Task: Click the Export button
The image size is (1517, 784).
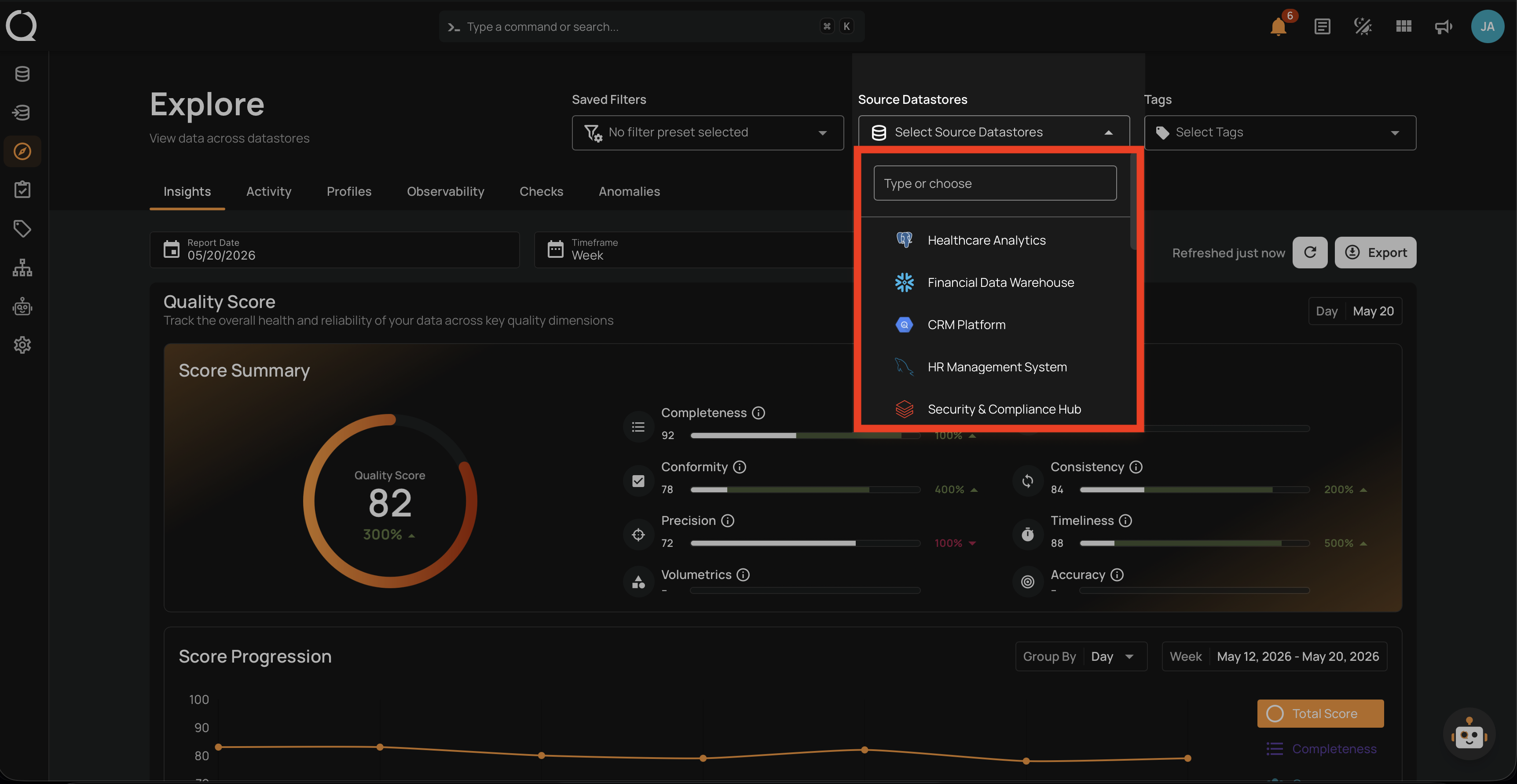Action: (x=1375, y=253)
